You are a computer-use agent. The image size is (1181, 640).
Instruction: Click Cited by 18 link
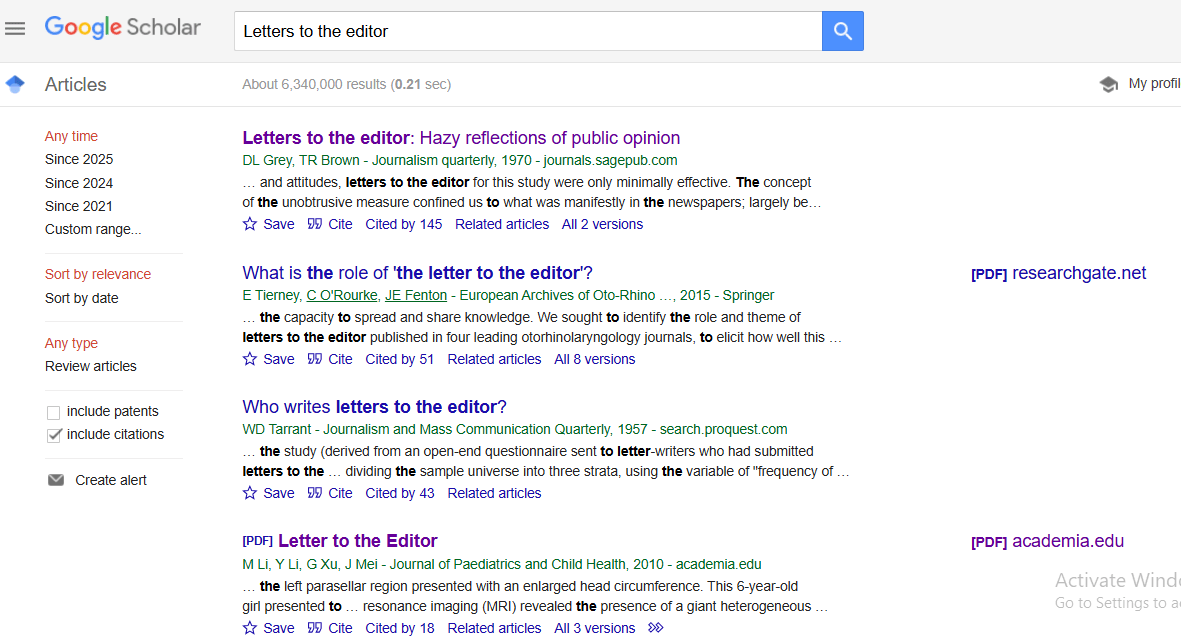(399, 628)
